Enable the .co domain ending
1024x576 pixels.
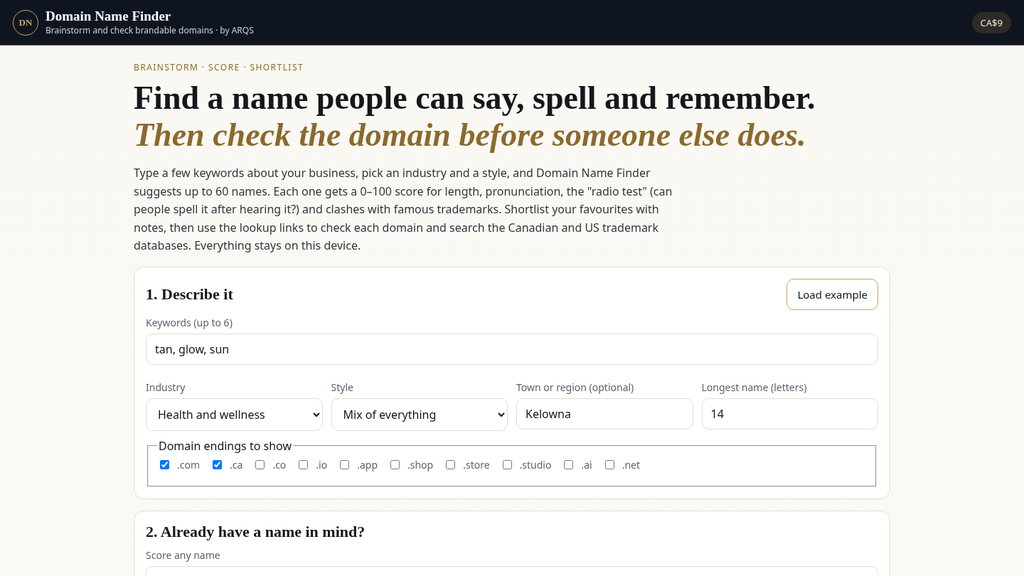pyautogui.click(x=260, y=465)
